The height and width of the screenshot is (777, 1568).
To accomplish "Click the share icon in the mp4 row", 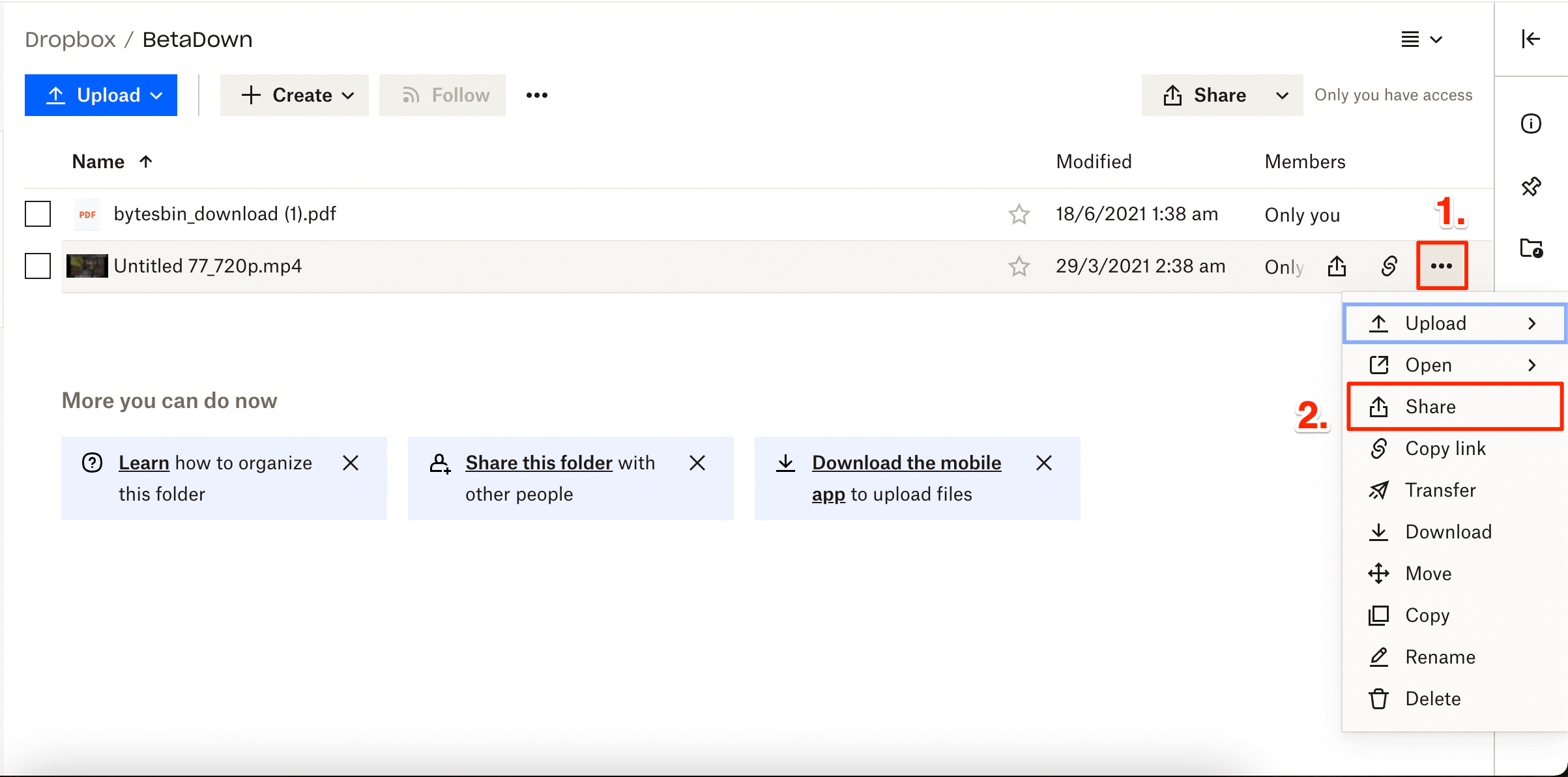I will click(x=1337, y=266).
